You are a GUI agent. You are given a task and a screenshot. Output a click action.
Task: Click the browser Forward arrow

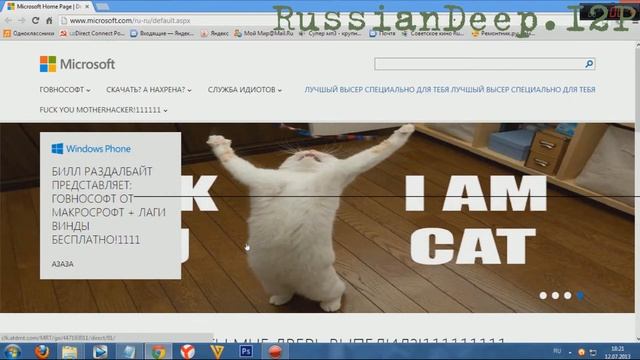pos(22,20)
